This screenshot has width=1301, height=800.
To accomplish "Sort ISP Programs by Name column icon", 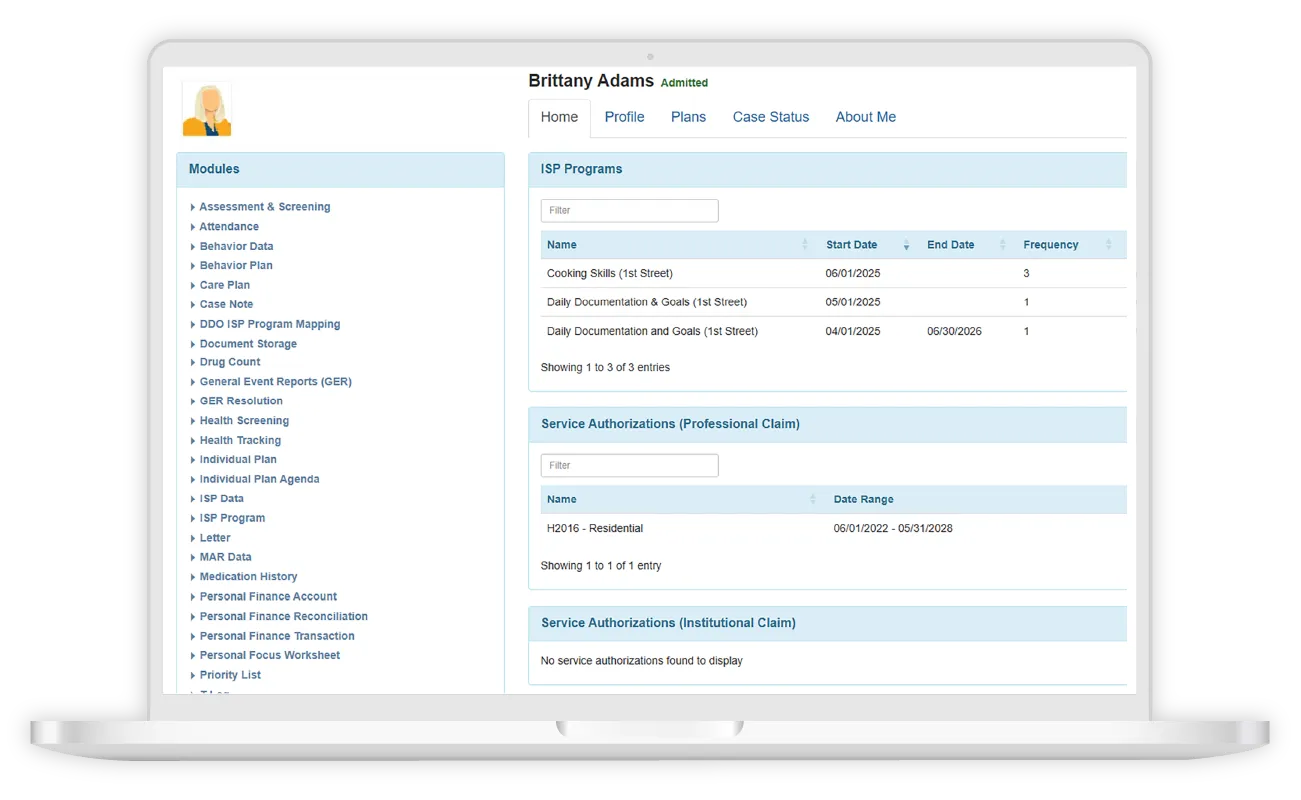I will [x=805, y=245].
